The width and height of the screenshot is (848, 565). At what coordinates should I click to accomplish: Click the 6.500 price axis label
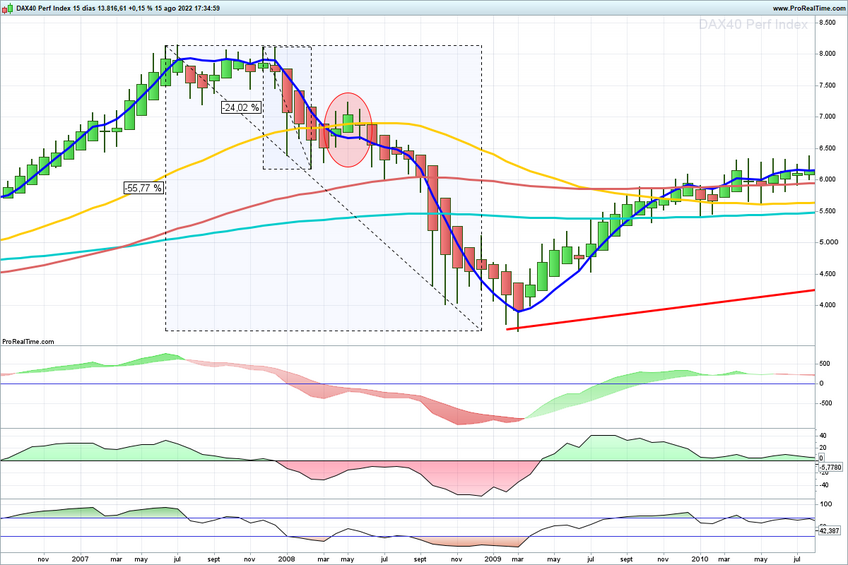tap(827, 148)
